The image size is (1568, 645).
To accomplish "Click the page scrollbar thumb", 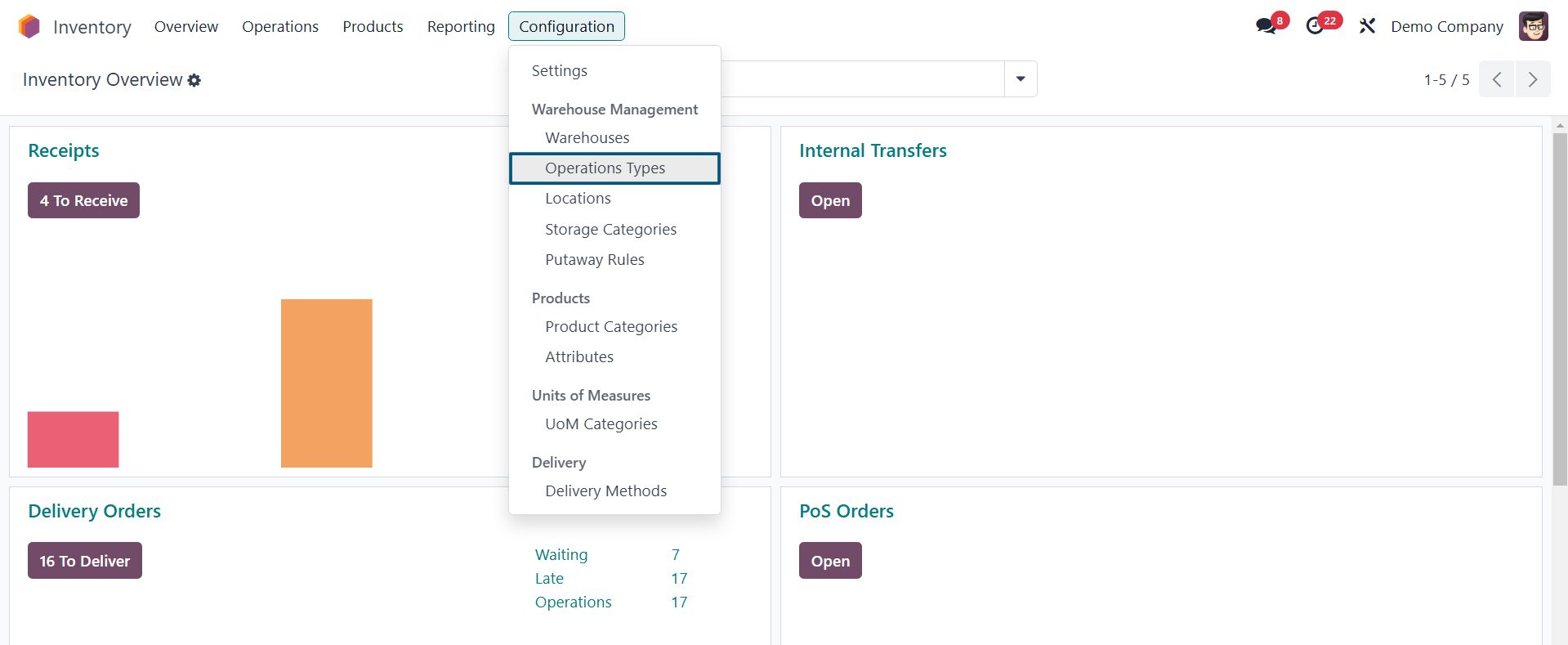I will click(1560, 308).
